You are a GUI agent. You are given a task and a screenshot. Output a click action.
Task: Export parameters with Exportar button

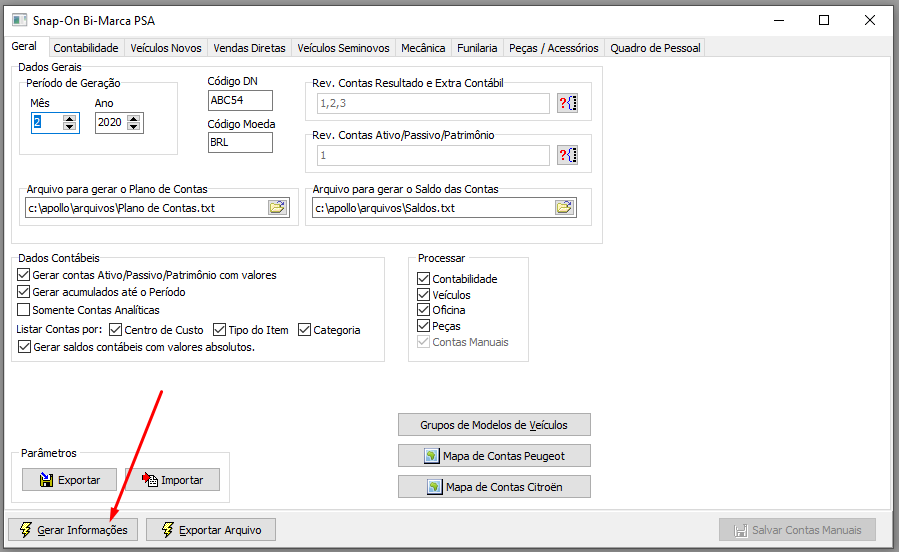pos(69,480)
